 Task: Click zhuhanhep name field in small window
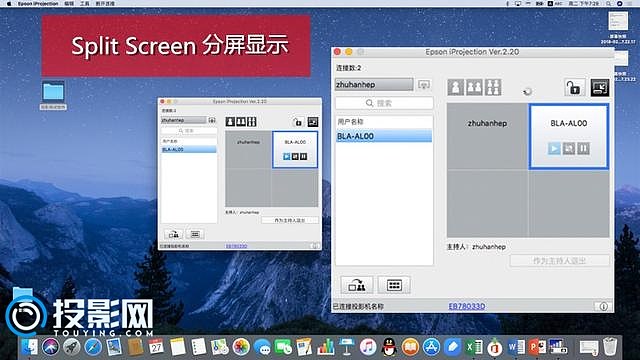pos(184,120)
